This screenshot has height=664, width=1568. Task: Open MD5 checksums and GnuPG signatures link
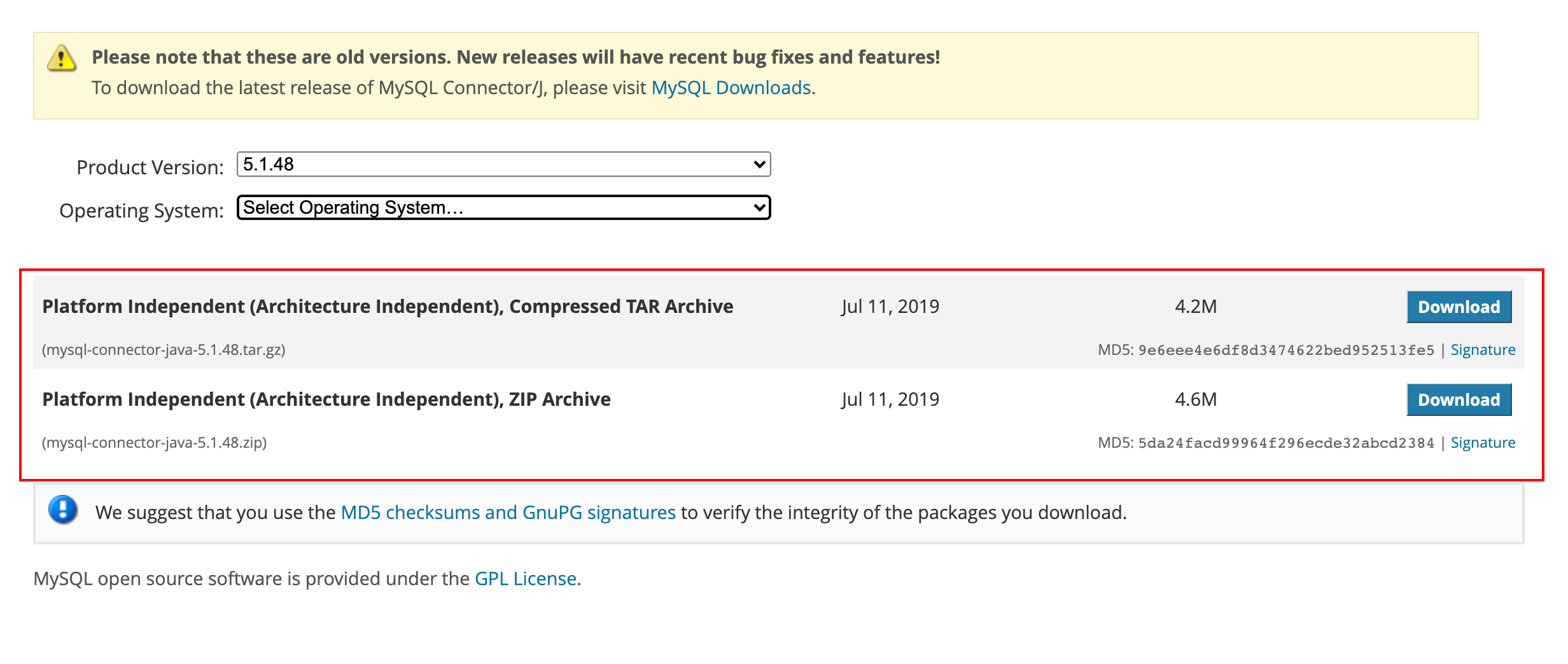point(508,513)
